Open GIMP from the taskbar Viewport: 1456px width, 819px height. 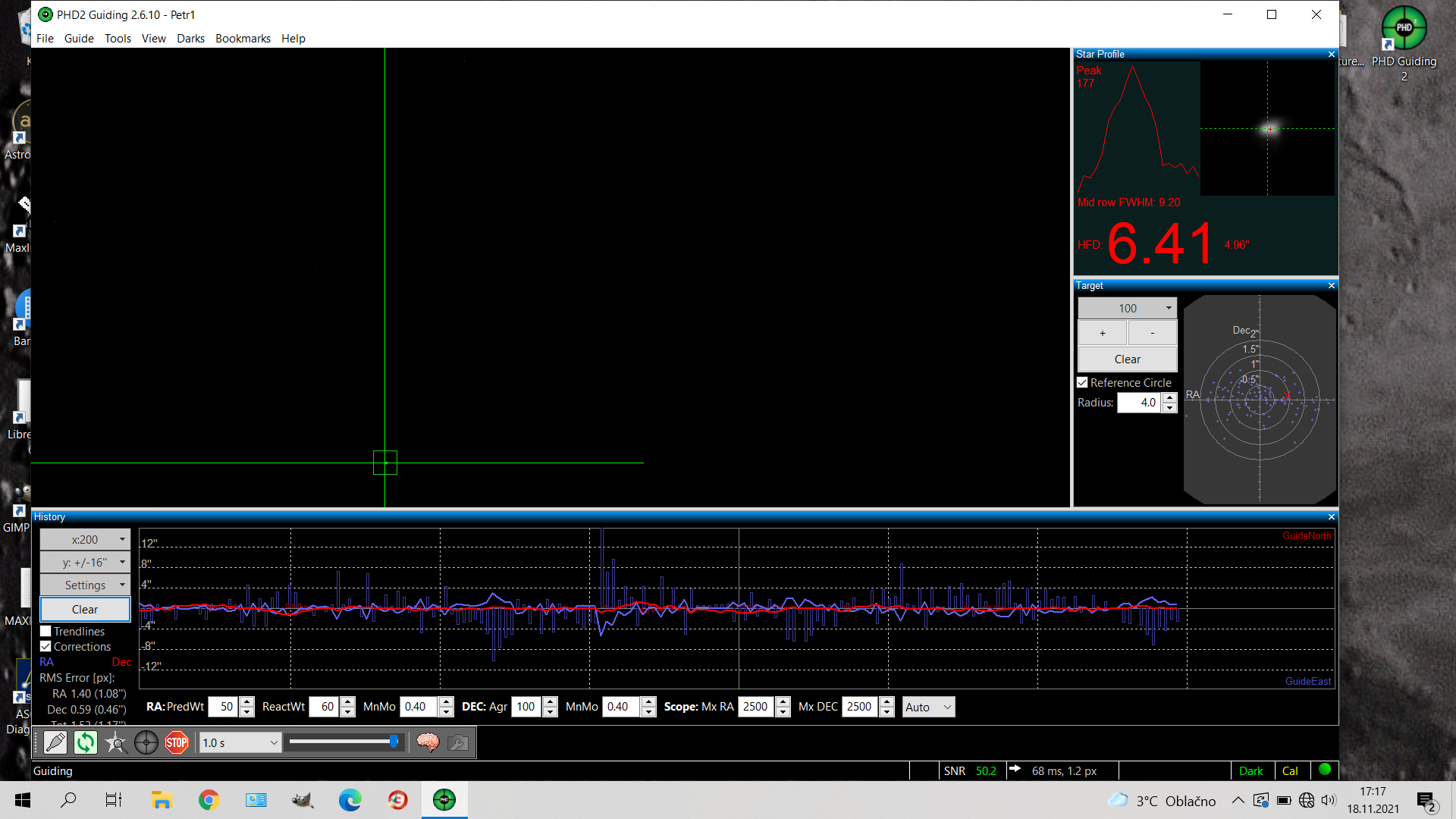[303, 800]
